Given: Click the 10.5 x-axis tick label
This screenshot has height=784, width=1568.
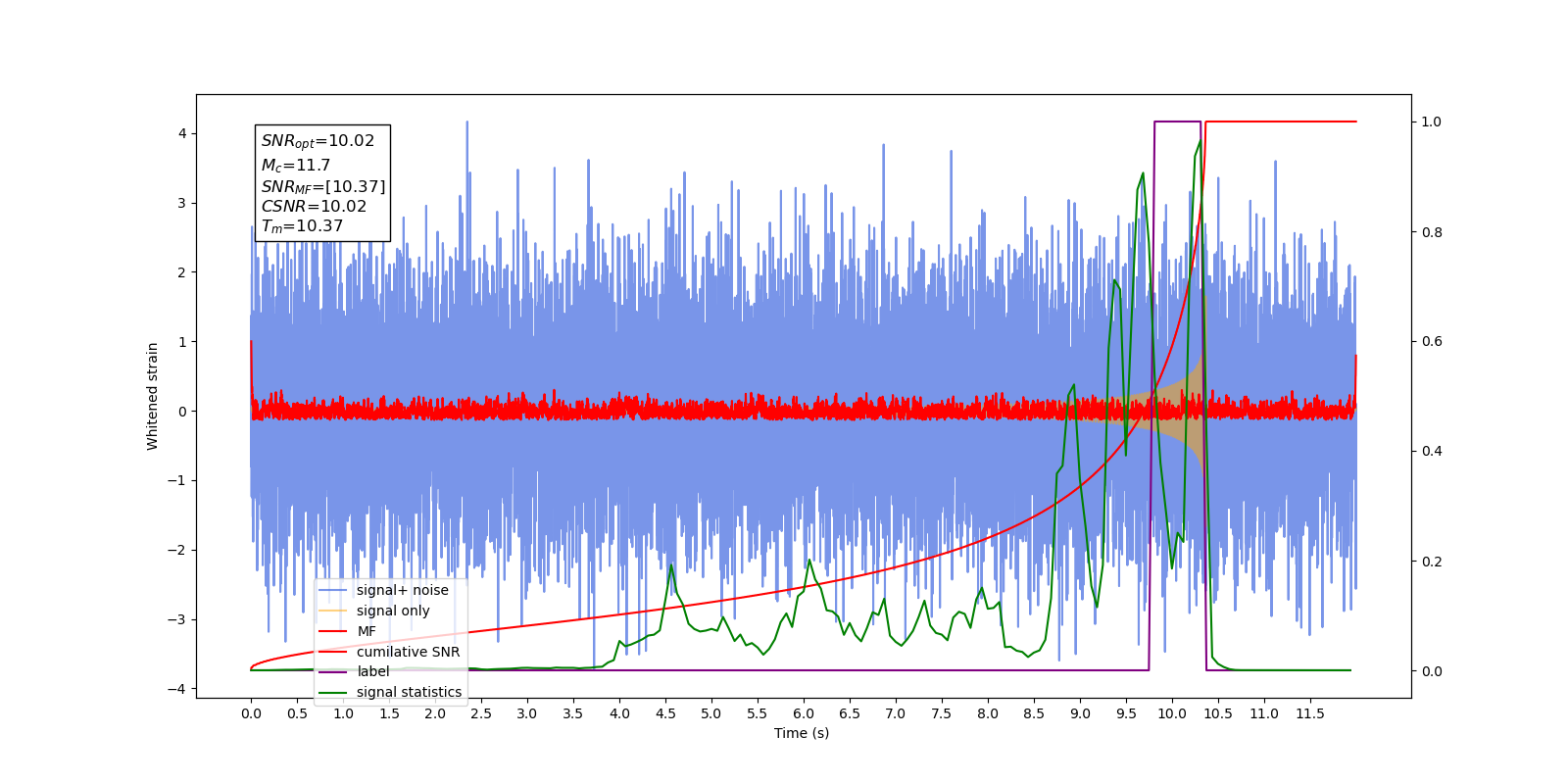Looking at the screenshot, I should coord(1218,713).
